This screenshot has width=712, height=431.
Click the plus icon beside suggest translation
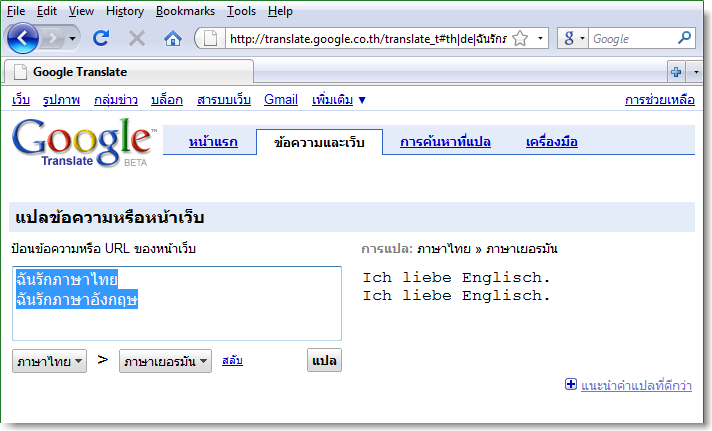571,384
